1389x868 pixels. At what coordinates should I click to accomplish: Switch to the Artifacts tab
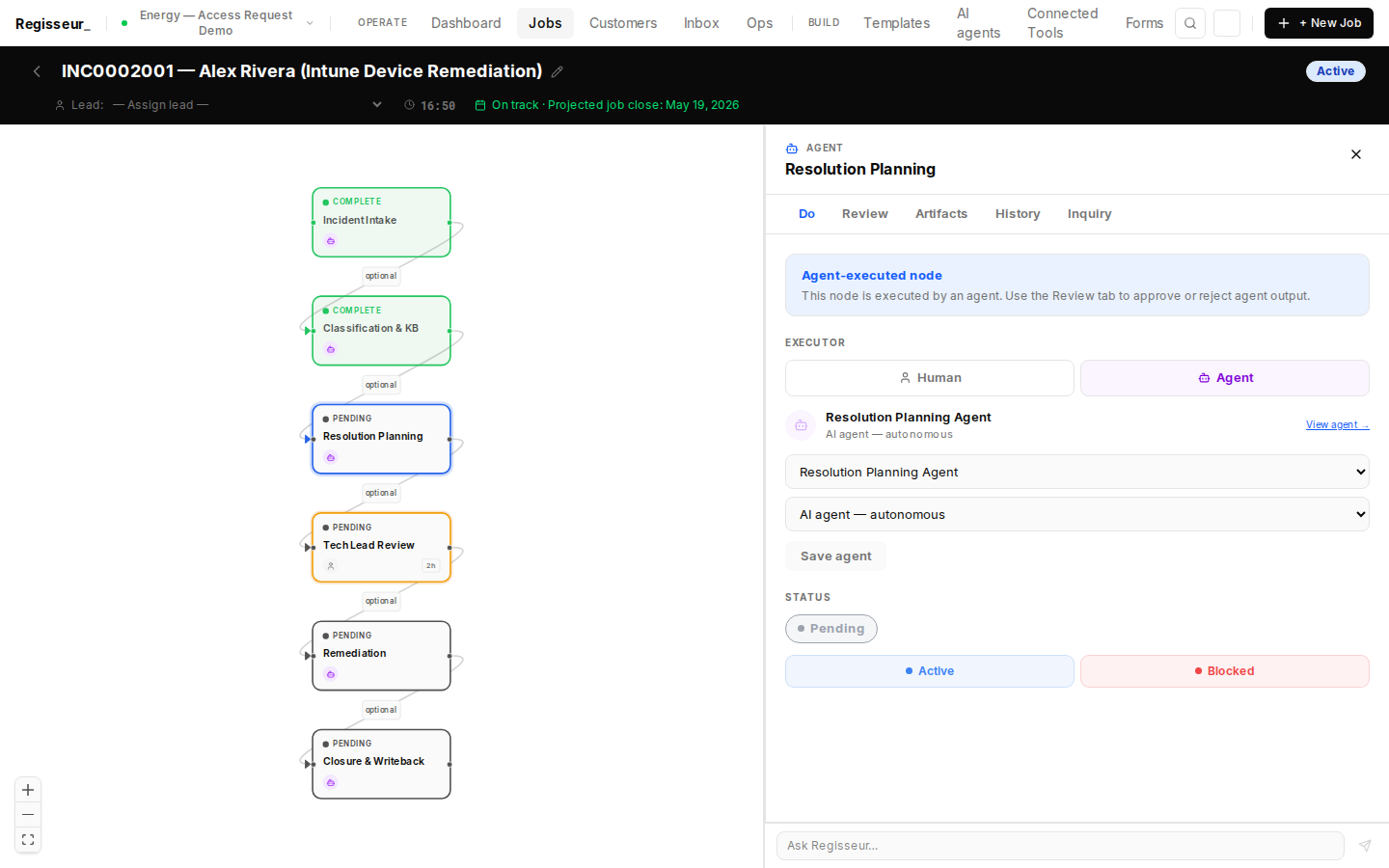click(x=941, y=214)
